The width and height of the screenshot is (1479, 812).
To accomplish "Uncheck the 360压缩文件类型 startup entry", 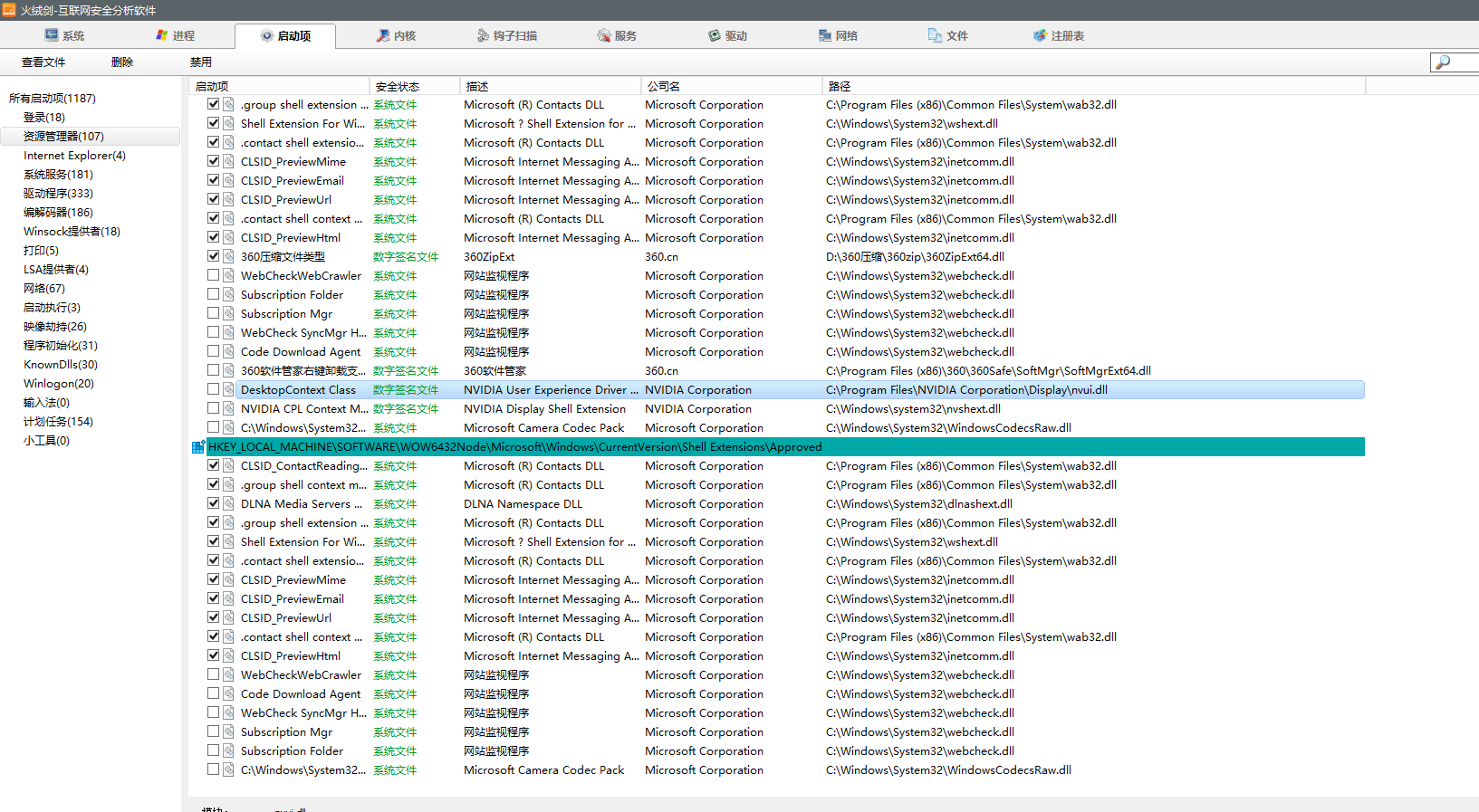I will [x=213, y=256].
